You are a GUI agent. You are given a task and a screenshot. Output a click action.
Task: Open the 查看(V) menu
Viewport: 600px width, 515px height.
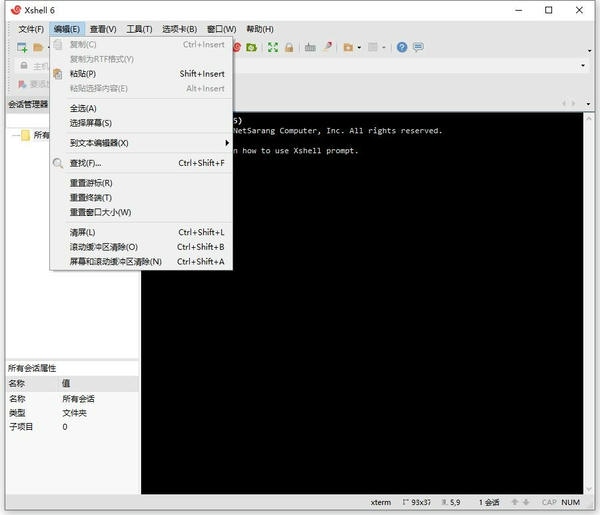click(103, 29)
